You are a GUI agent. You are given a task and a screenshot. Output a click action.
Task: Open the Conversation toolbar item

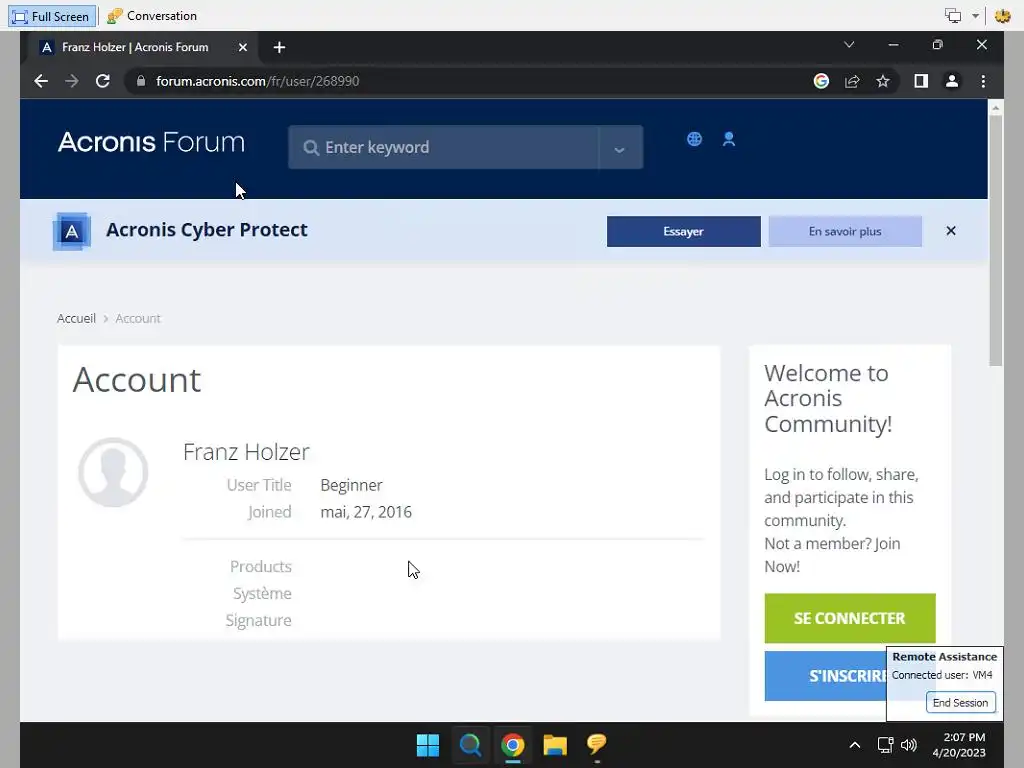tap(152, 16)
